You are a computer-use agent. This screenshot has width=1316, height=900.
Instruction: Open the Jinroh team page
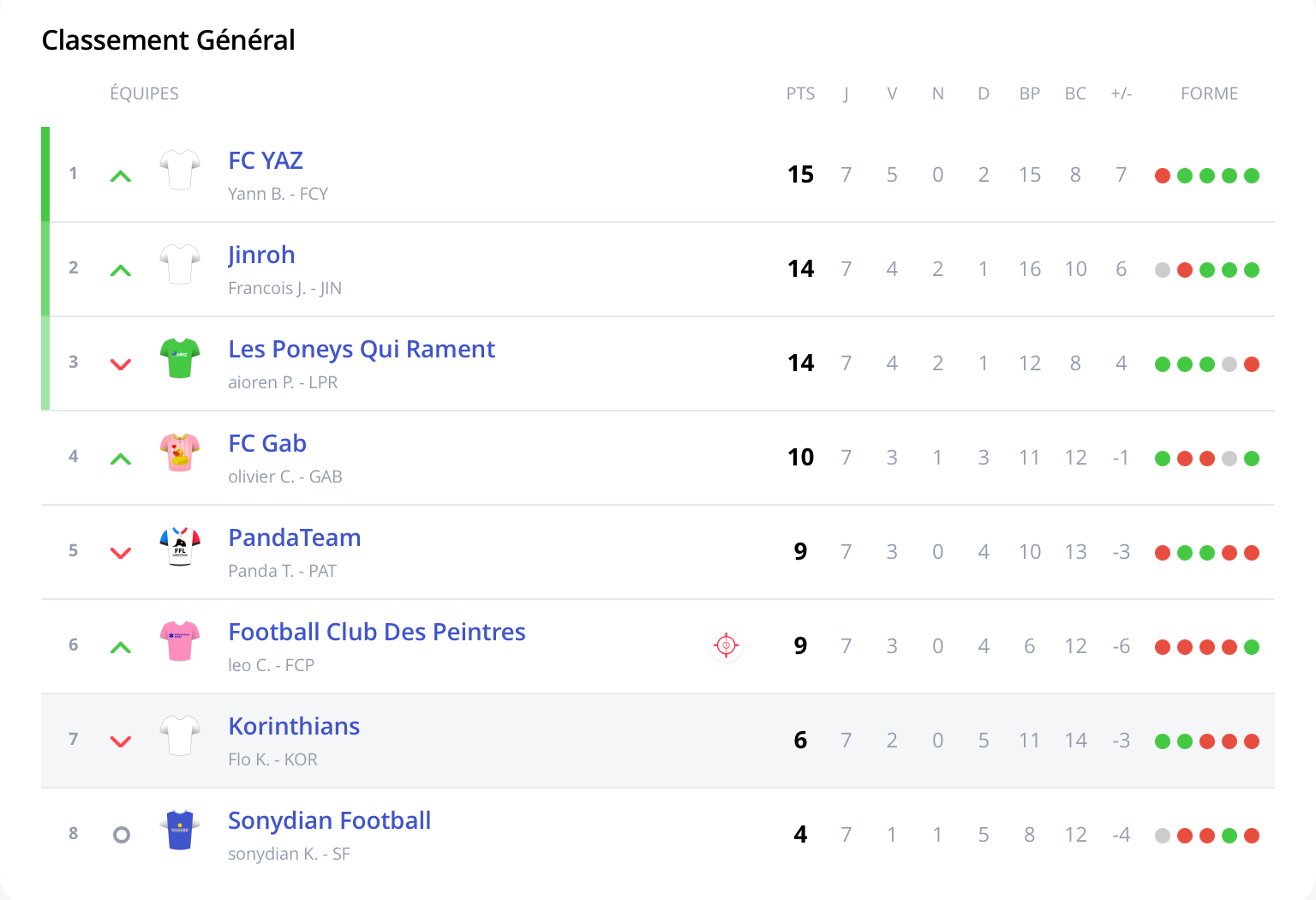coord(261,255)
